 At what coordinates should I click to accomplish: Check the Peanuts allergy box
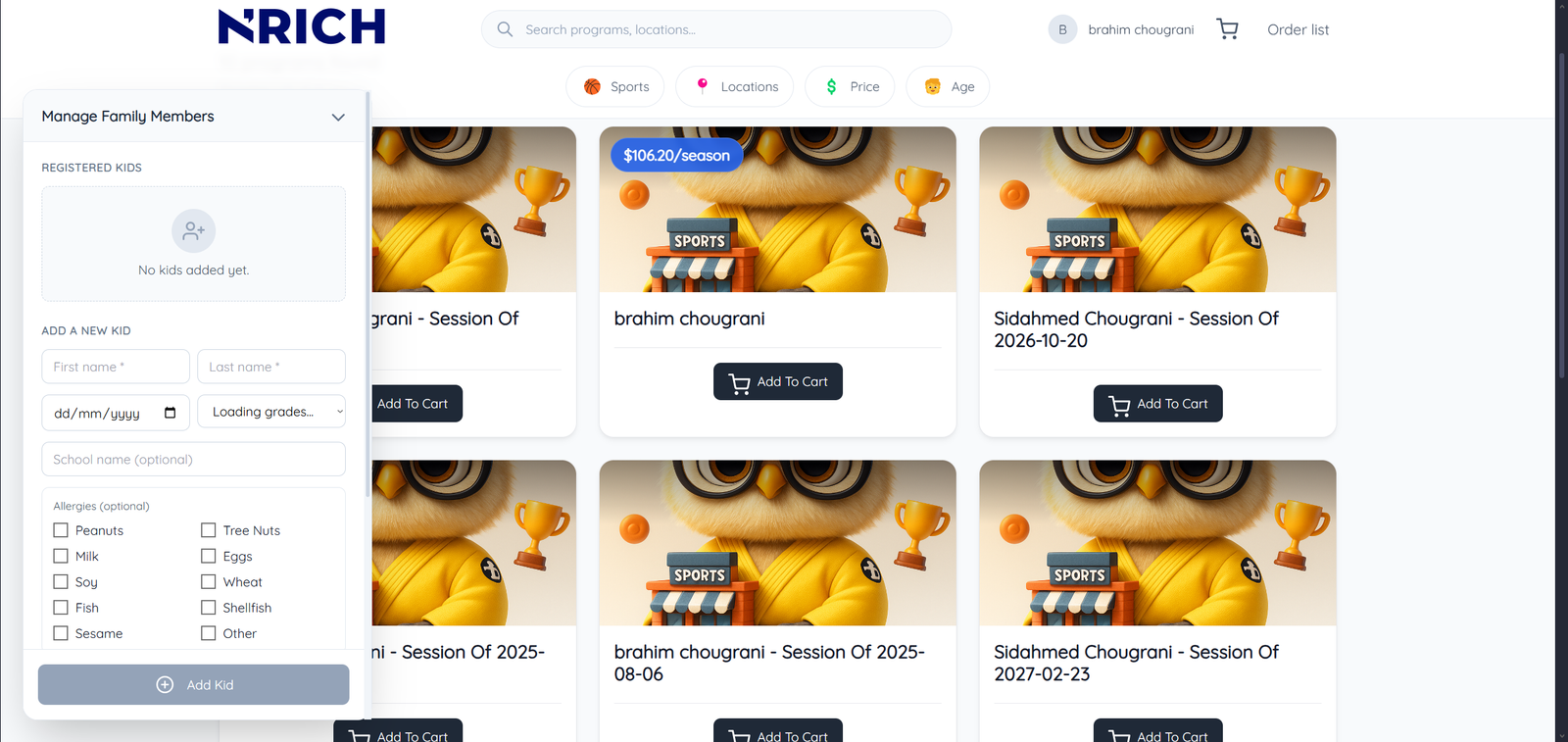61,530
